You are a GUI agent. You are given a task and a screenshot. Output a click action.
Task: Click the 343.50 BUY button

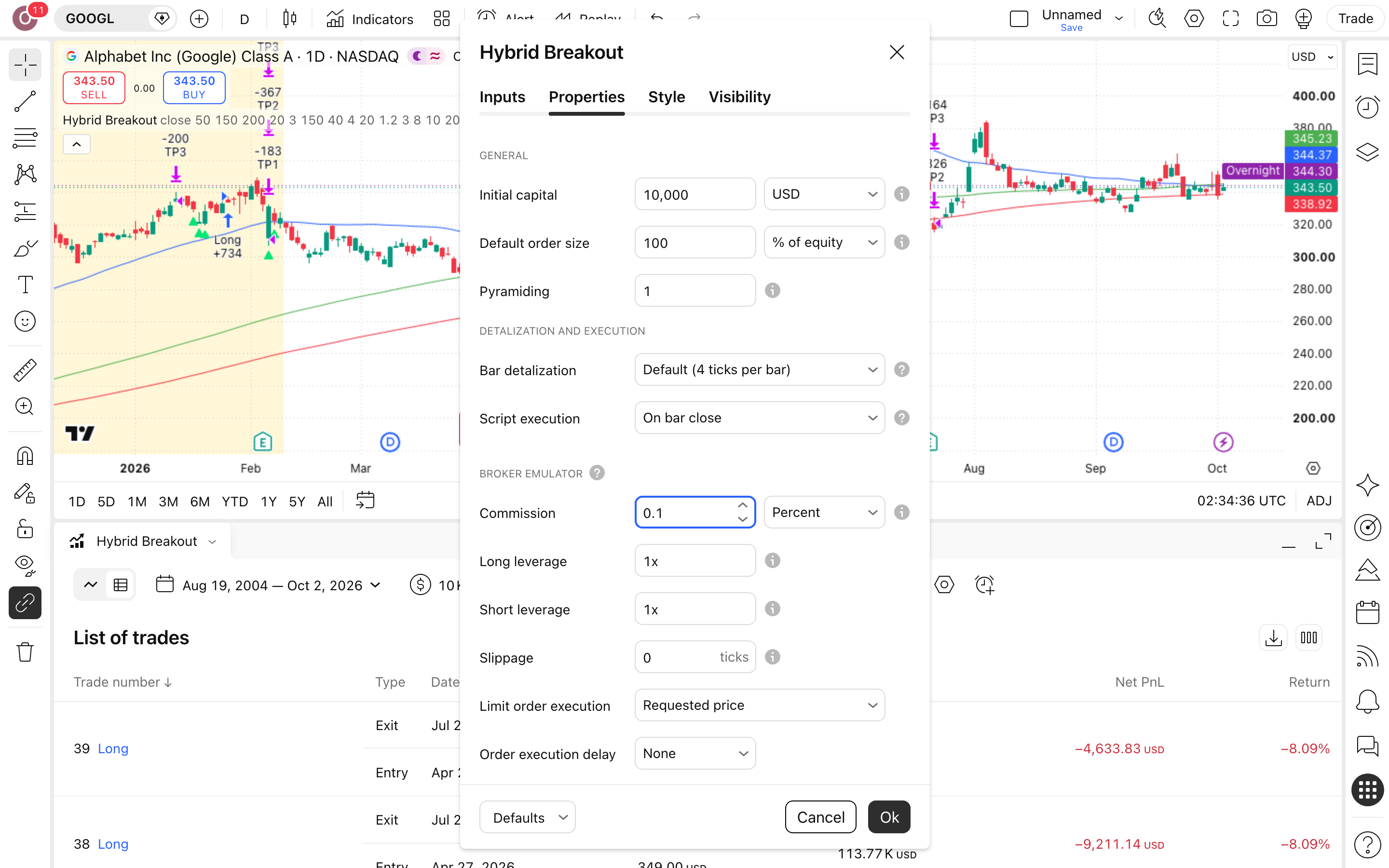tap(194, 87)
